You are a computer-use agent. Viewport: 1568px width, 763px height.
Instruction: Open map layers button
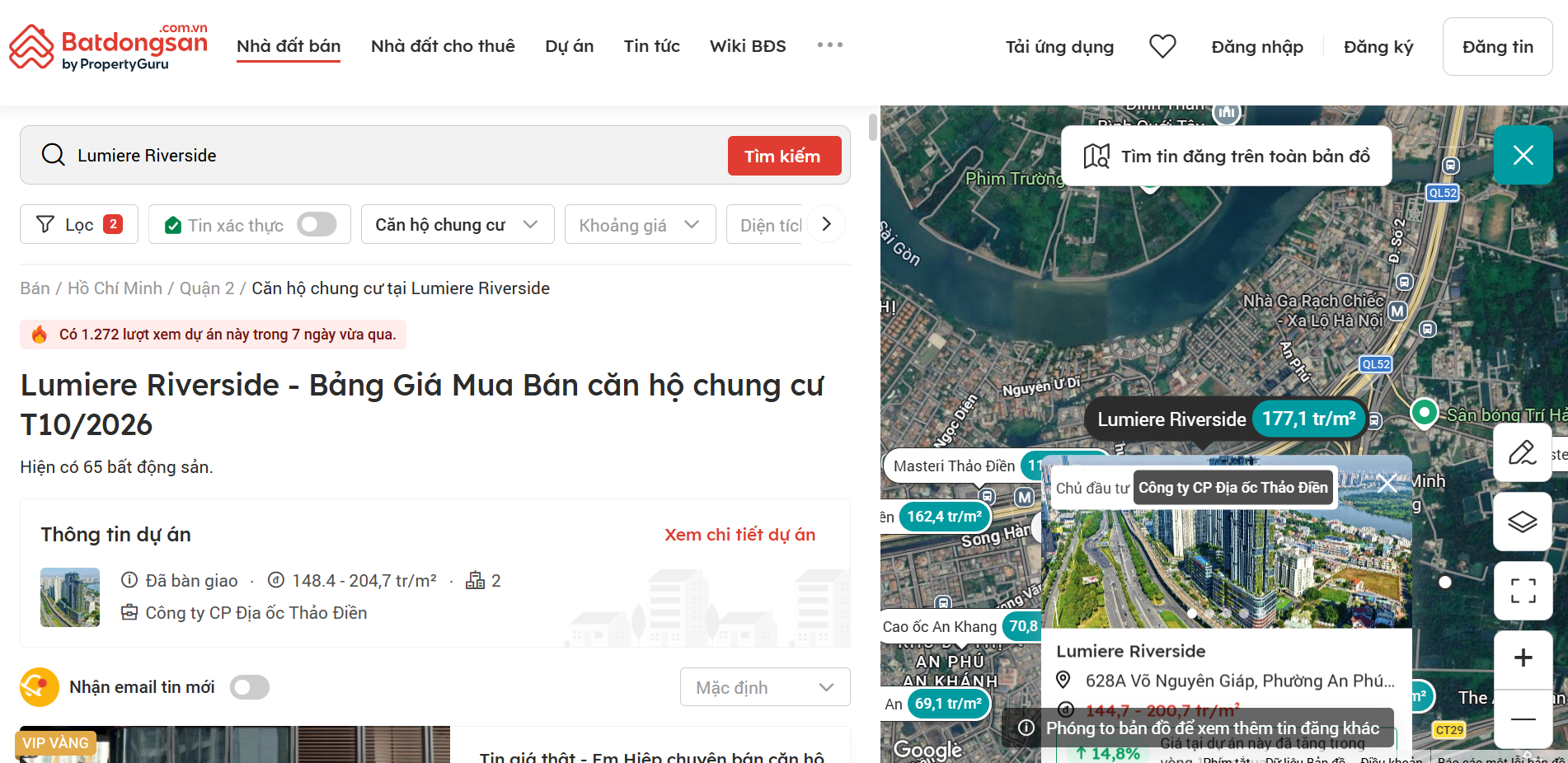click(1523, 522)
